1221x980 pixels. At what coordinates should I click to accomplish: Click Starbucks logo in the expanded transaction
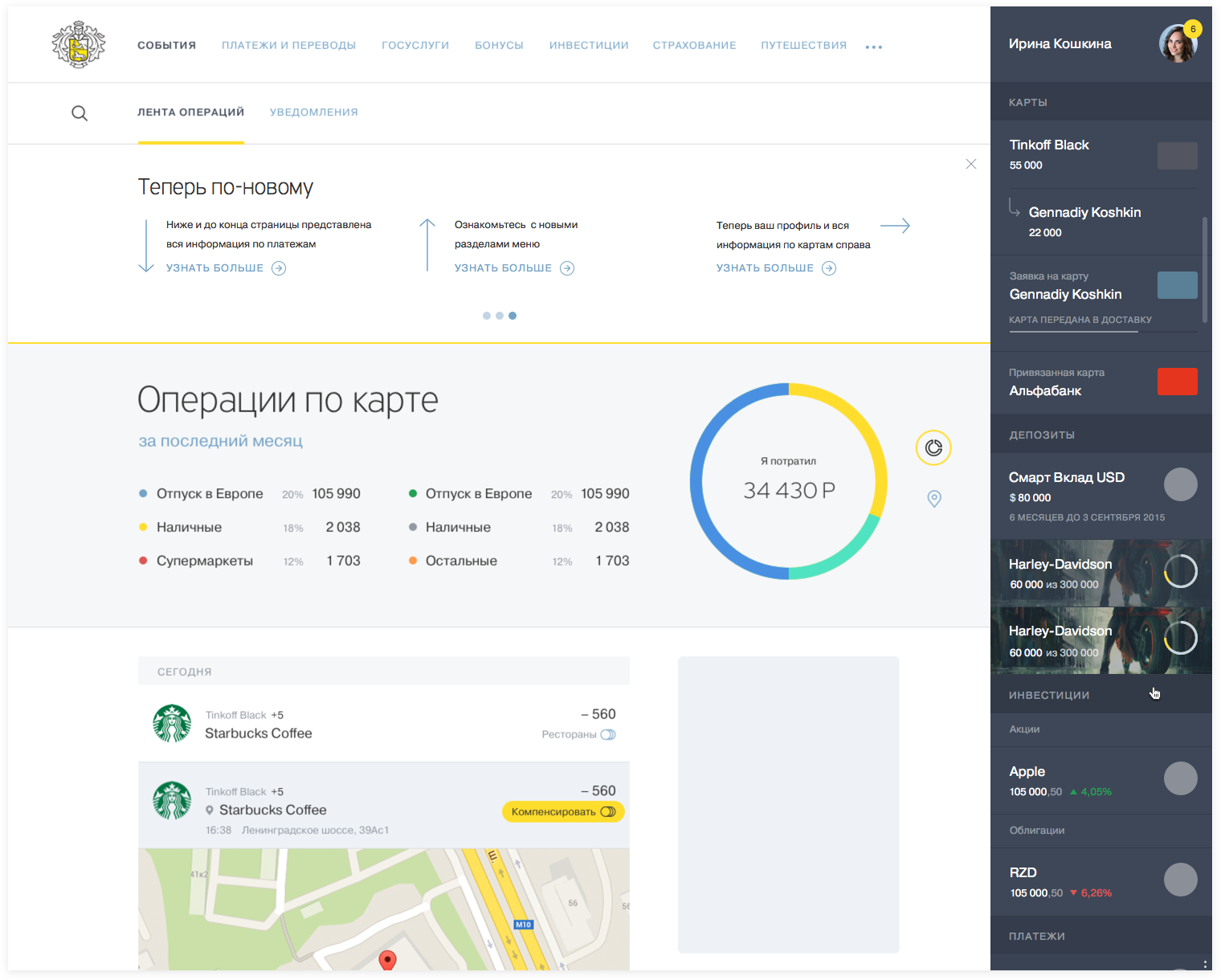coord(172,801)
